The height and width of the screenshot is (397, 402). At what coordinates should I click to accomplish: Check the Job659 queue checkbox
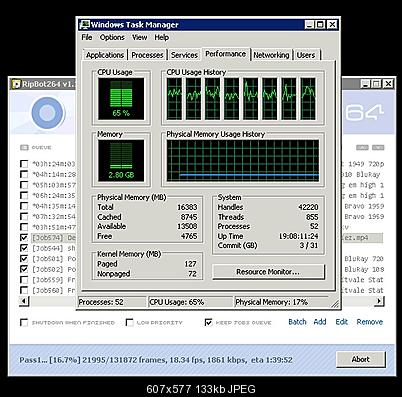24,280
